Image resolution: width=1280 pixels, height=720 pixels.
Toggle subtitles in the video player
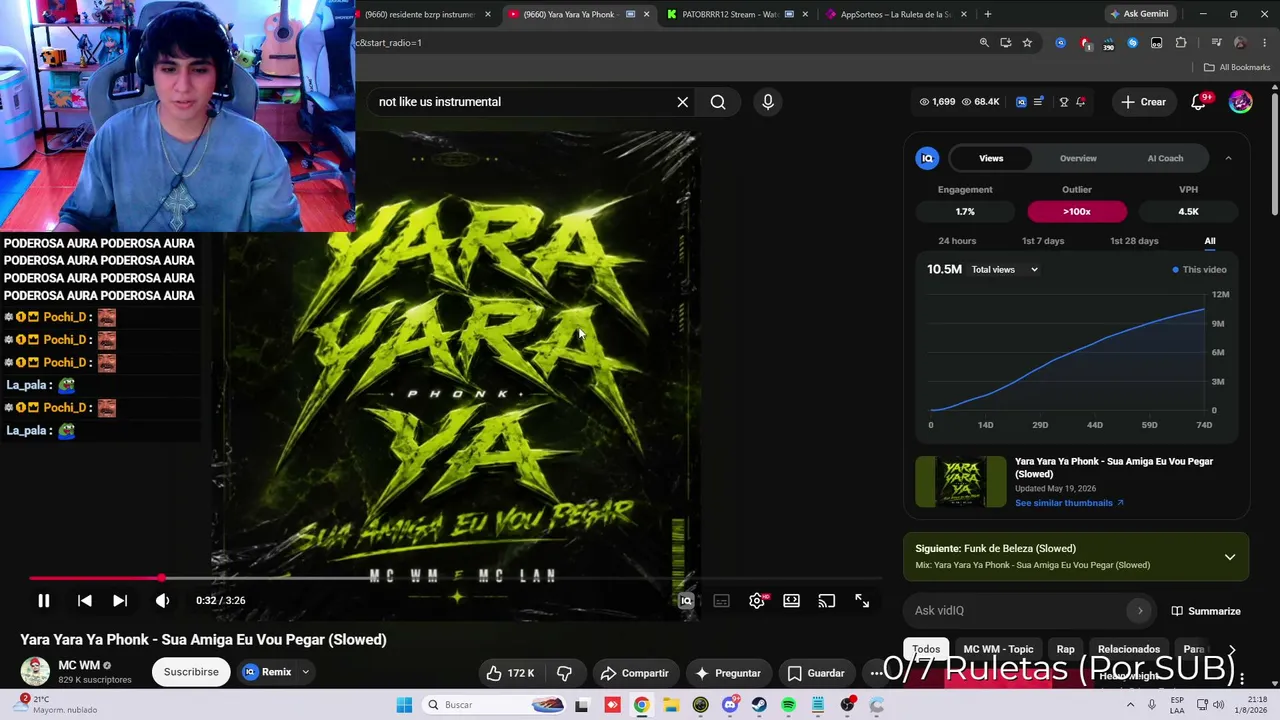click(722, 601)
